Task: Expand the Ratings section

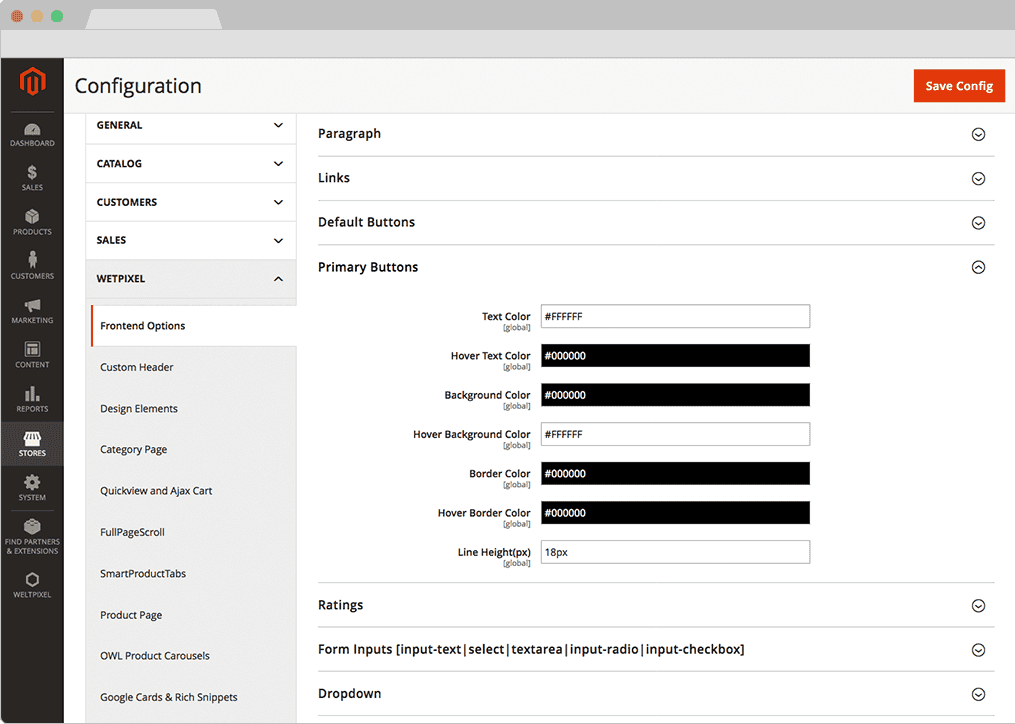Action: click(x=978, y=606)
